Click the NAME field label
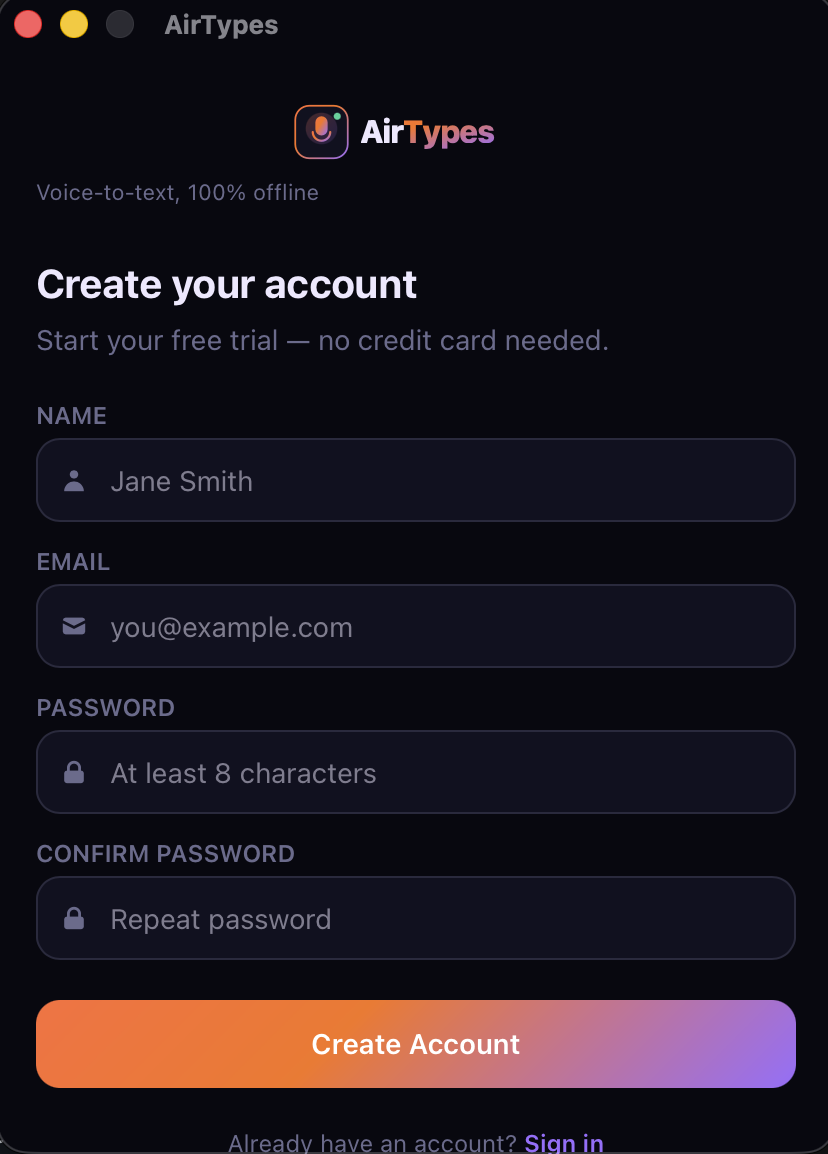The image size is (828, 1154). click(x=71, y=416)
